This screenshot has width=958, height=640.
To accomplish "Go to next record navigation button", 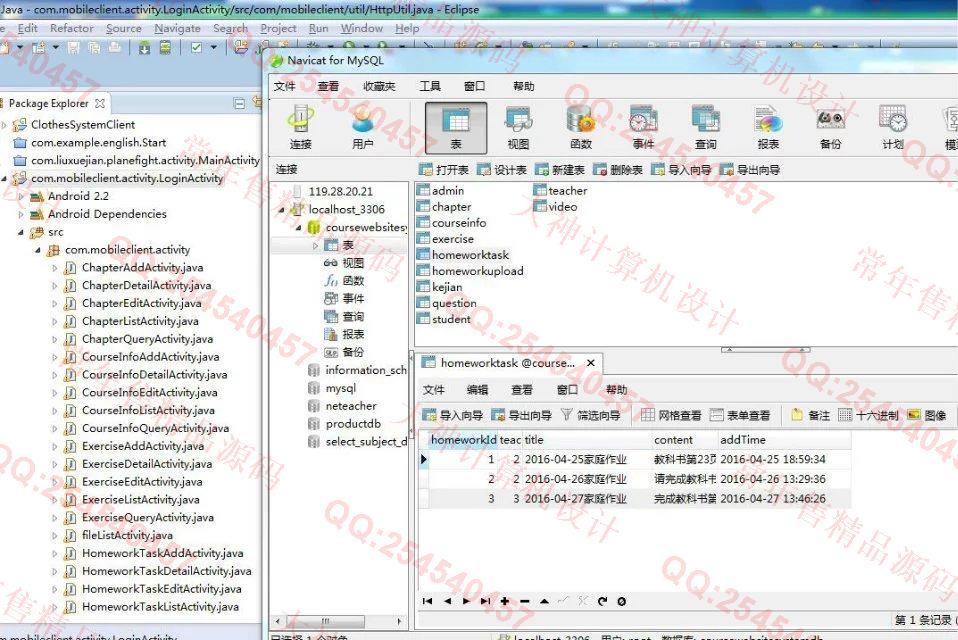I will click(x=466, y=601).
